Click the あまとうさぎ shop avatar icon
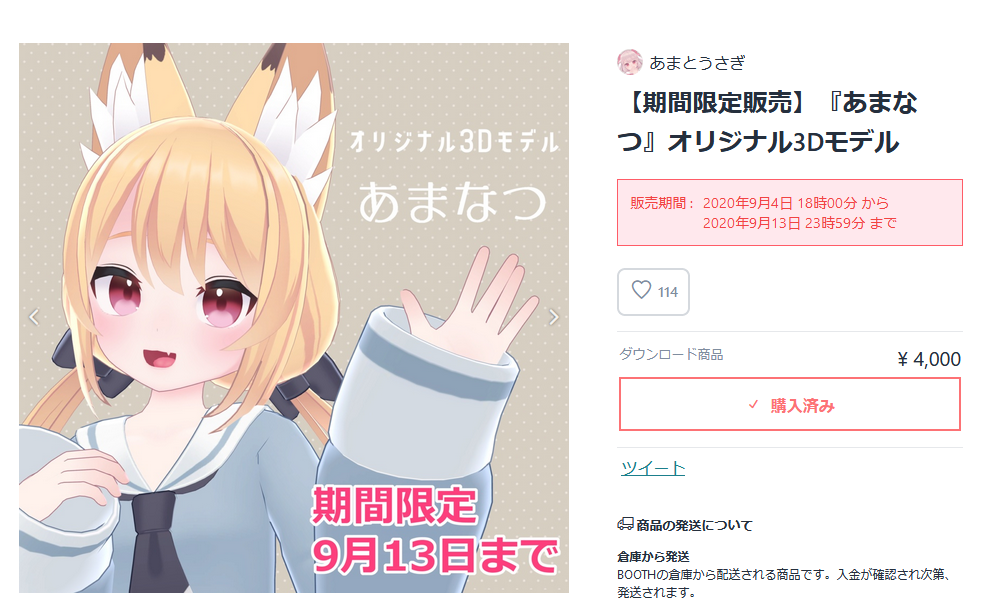Screen dimensions: 995x607 coord(629,62)
